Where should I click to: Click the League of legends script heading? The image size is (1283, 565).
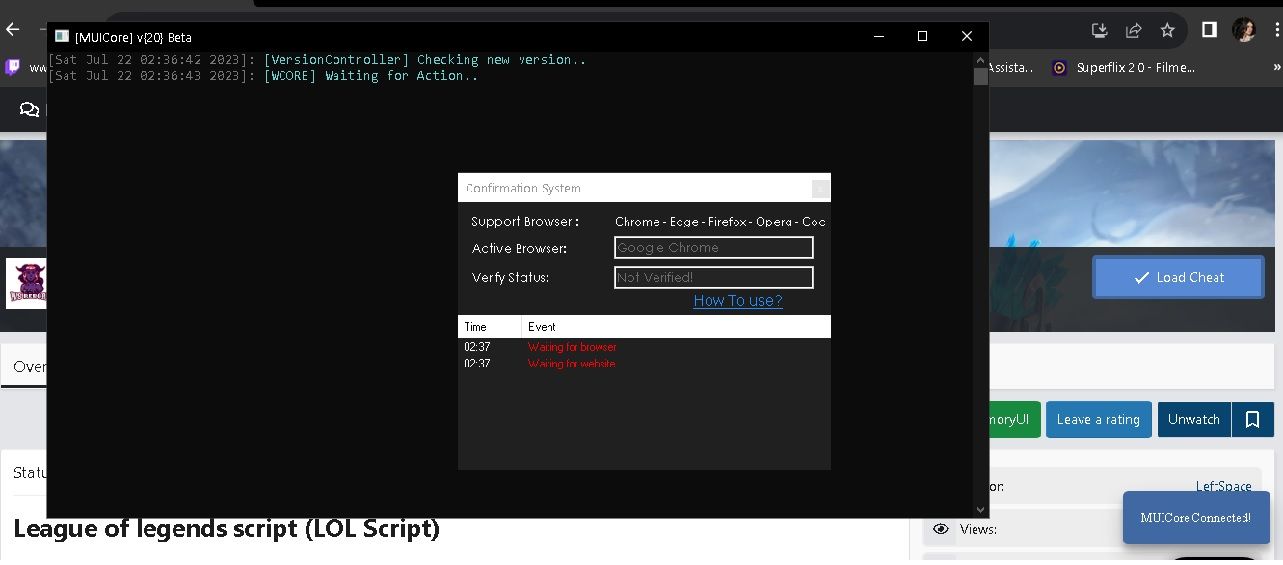227,529
